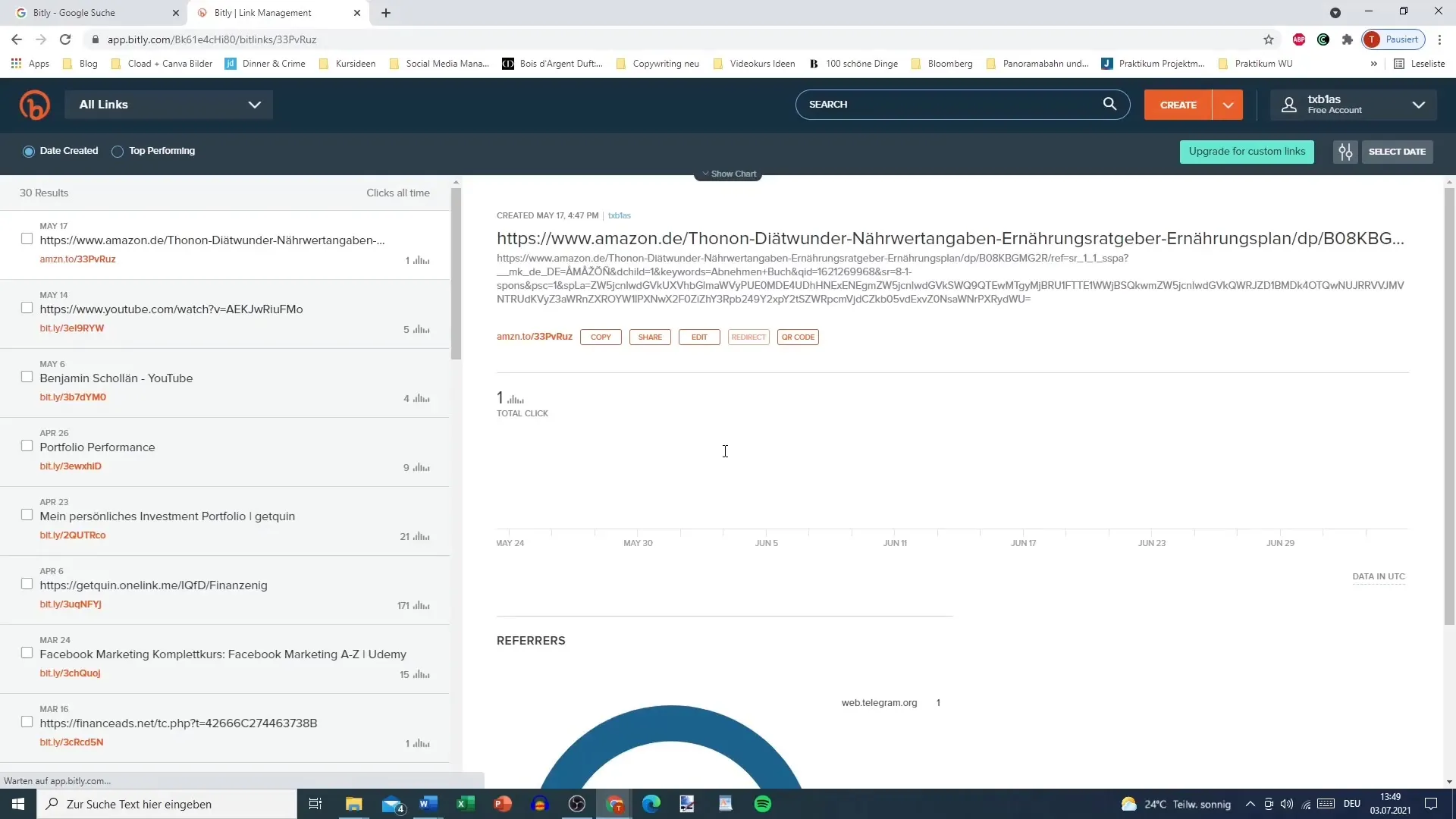The width and height of the screenshot is (1456, 819).
Task: Open the Adblock Plus extension icon
Action: coord(1299,39)
